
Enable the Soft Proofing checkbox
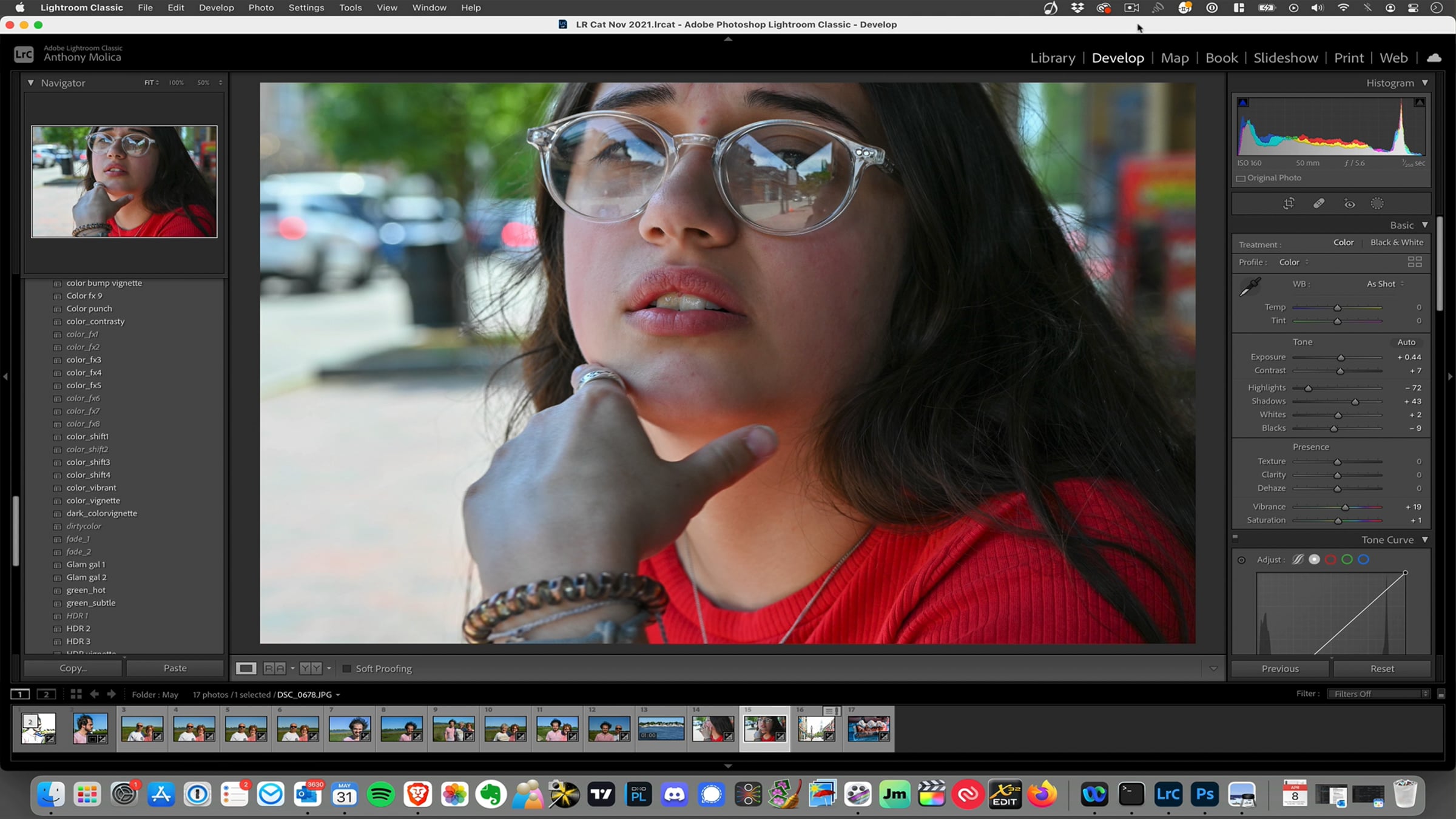click(347, 669)
